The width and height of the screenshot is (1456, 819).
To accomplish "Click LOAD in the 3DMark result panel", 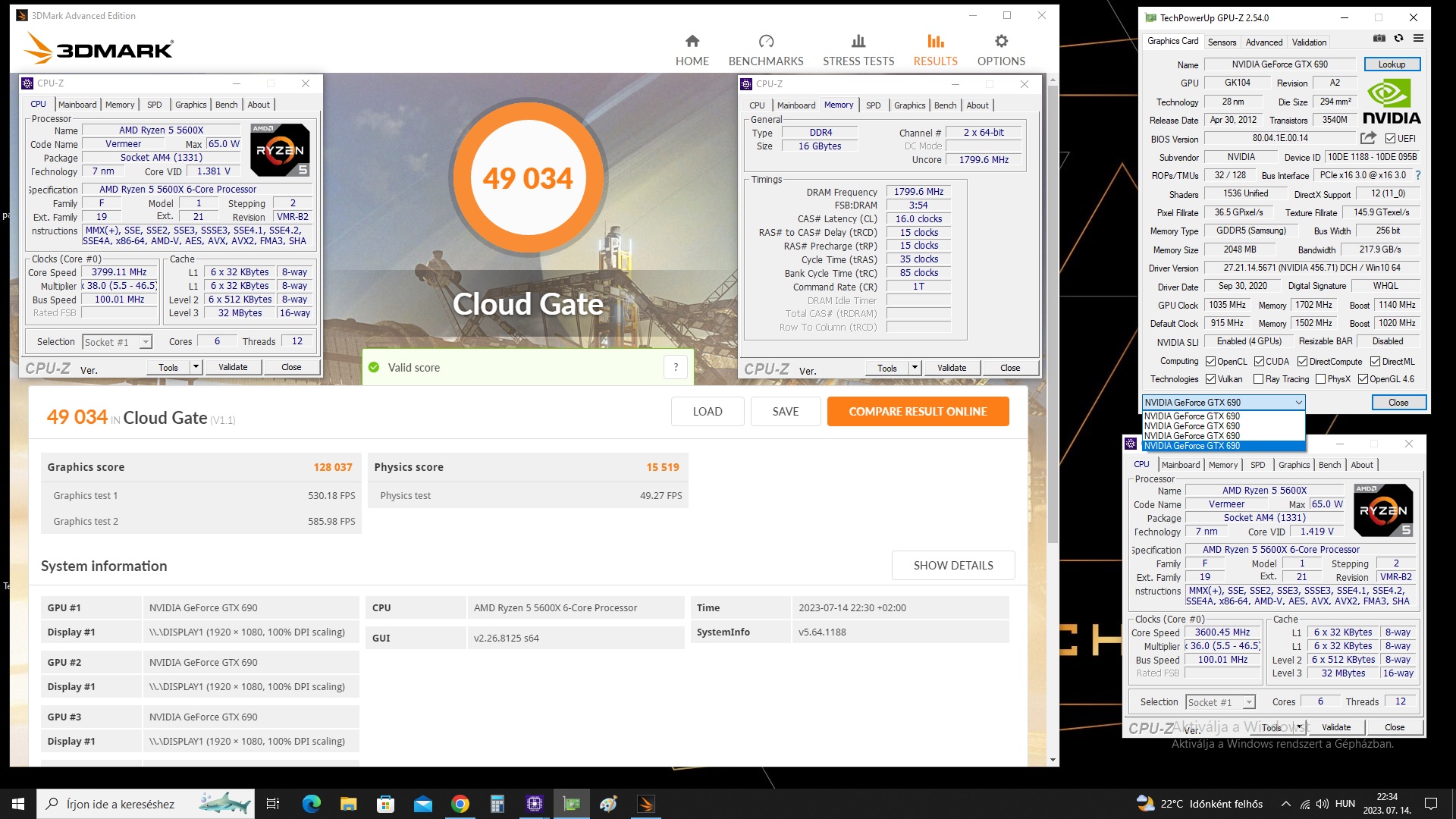I will tap(707, 412).
